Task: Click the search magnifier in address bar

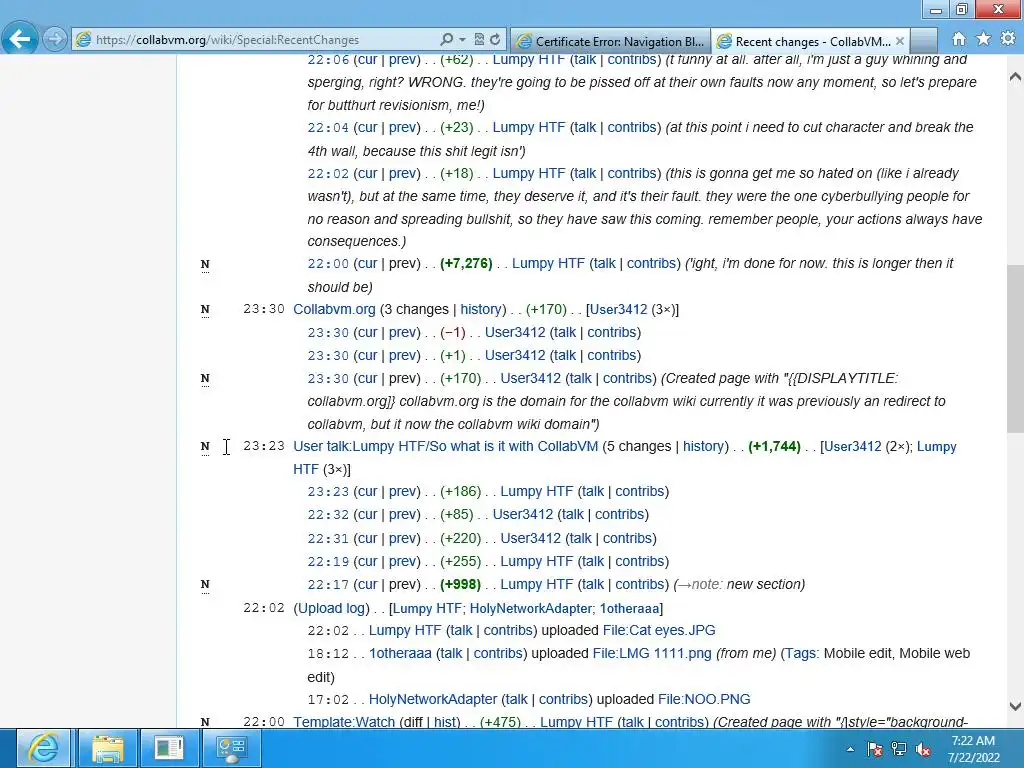Action: click(447, 39)
